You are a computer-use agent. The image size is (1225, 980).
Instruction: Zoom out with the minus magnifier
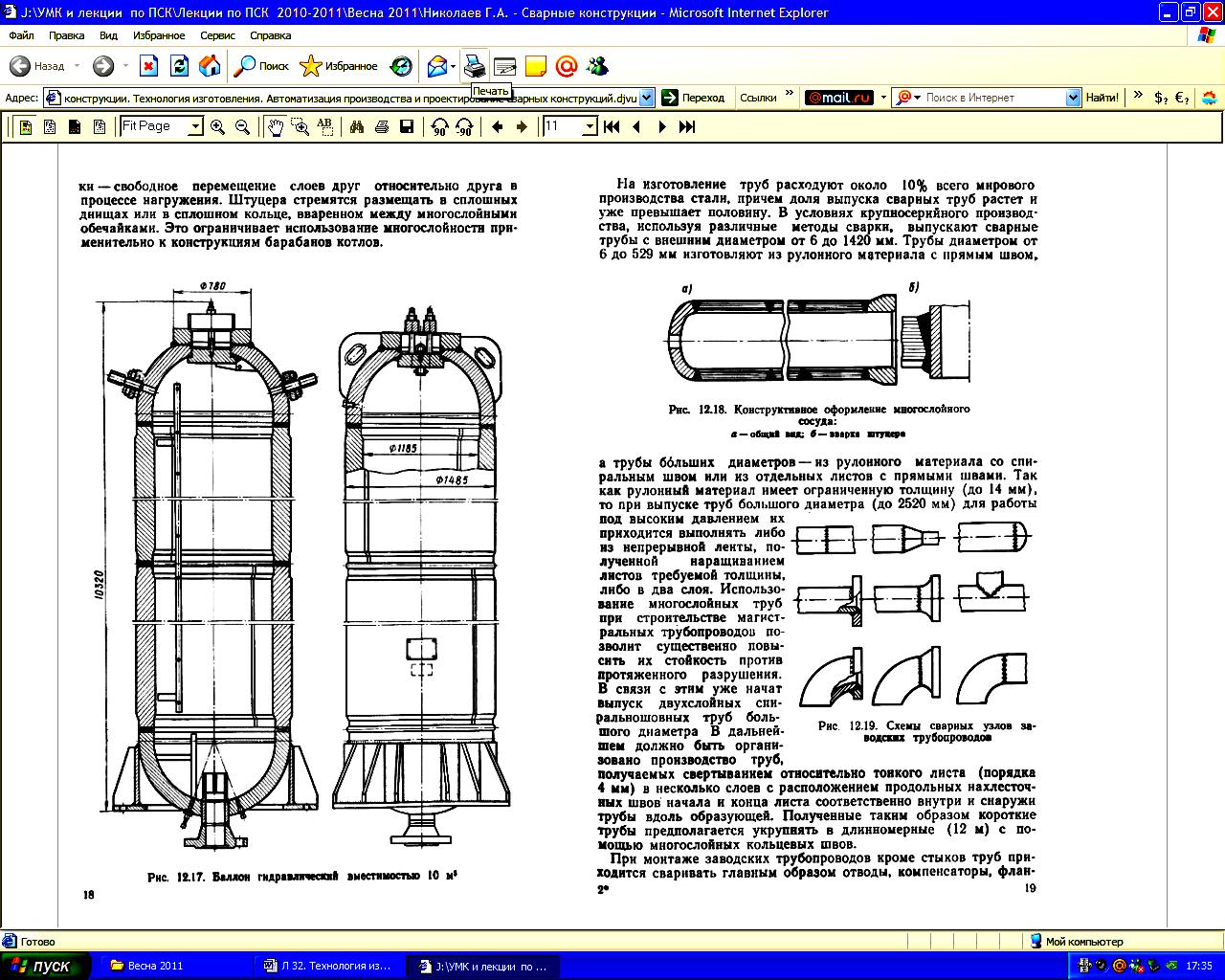243,126
